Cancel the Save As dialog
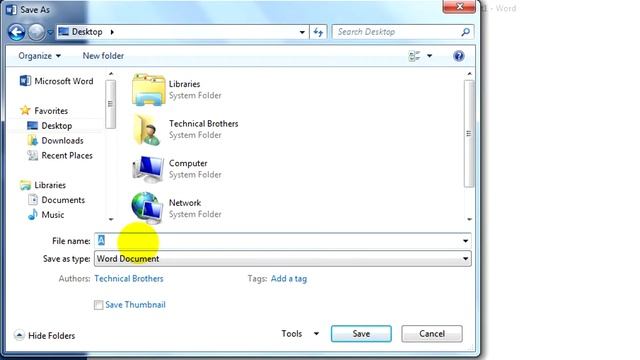This screenshot has width=640, height=360. [432, 334]
